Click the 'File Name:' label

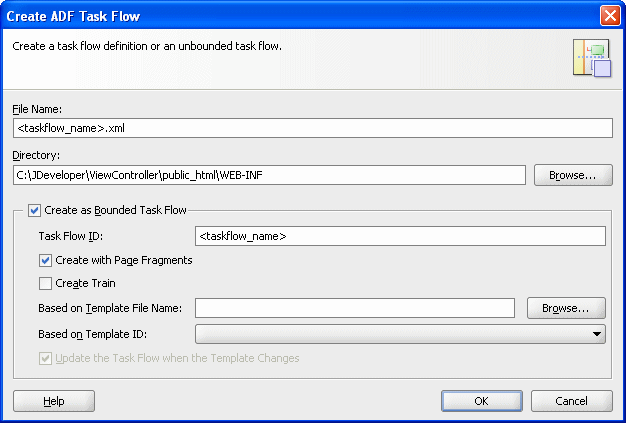point(37,109)
